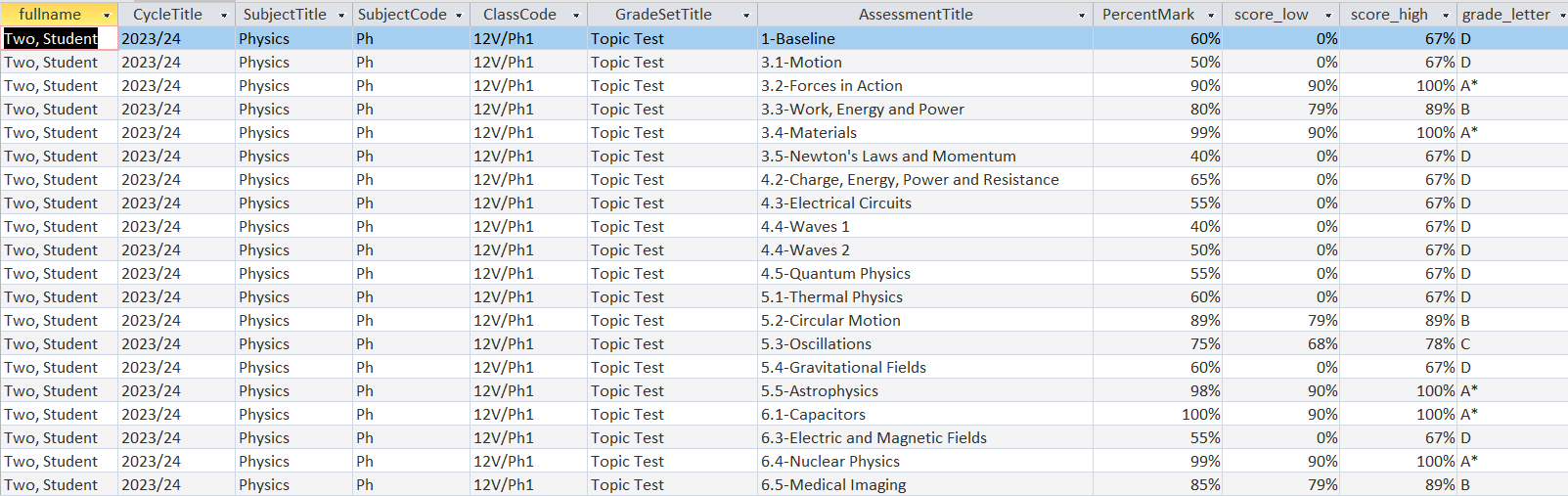Click the 3.5-Newton's Laws and Momentum cell
This screenshot has width=1568, height=496.
pos(888,157)
